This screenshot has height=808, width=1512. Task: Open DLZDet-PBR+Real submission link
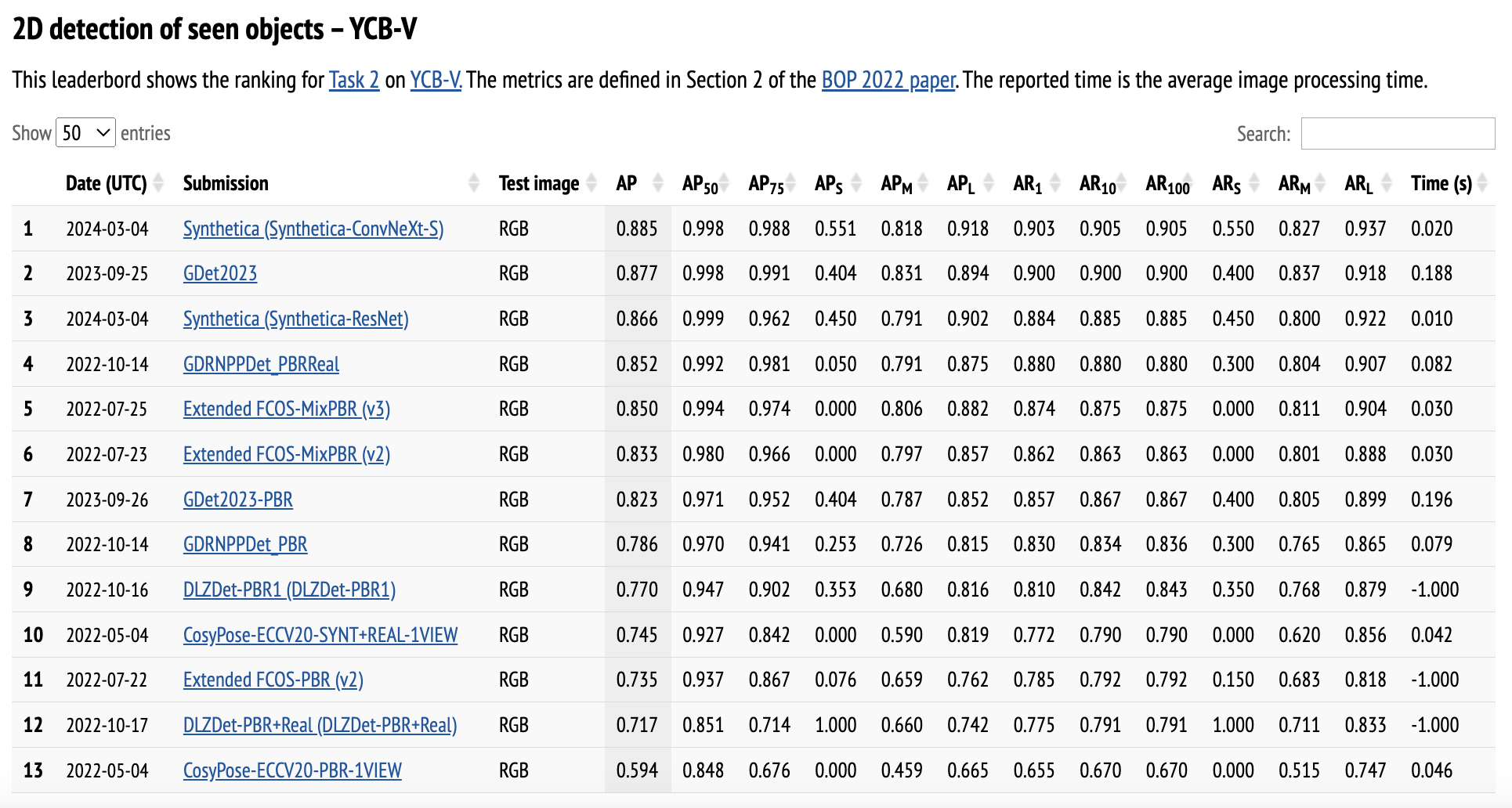click(320, 725)
